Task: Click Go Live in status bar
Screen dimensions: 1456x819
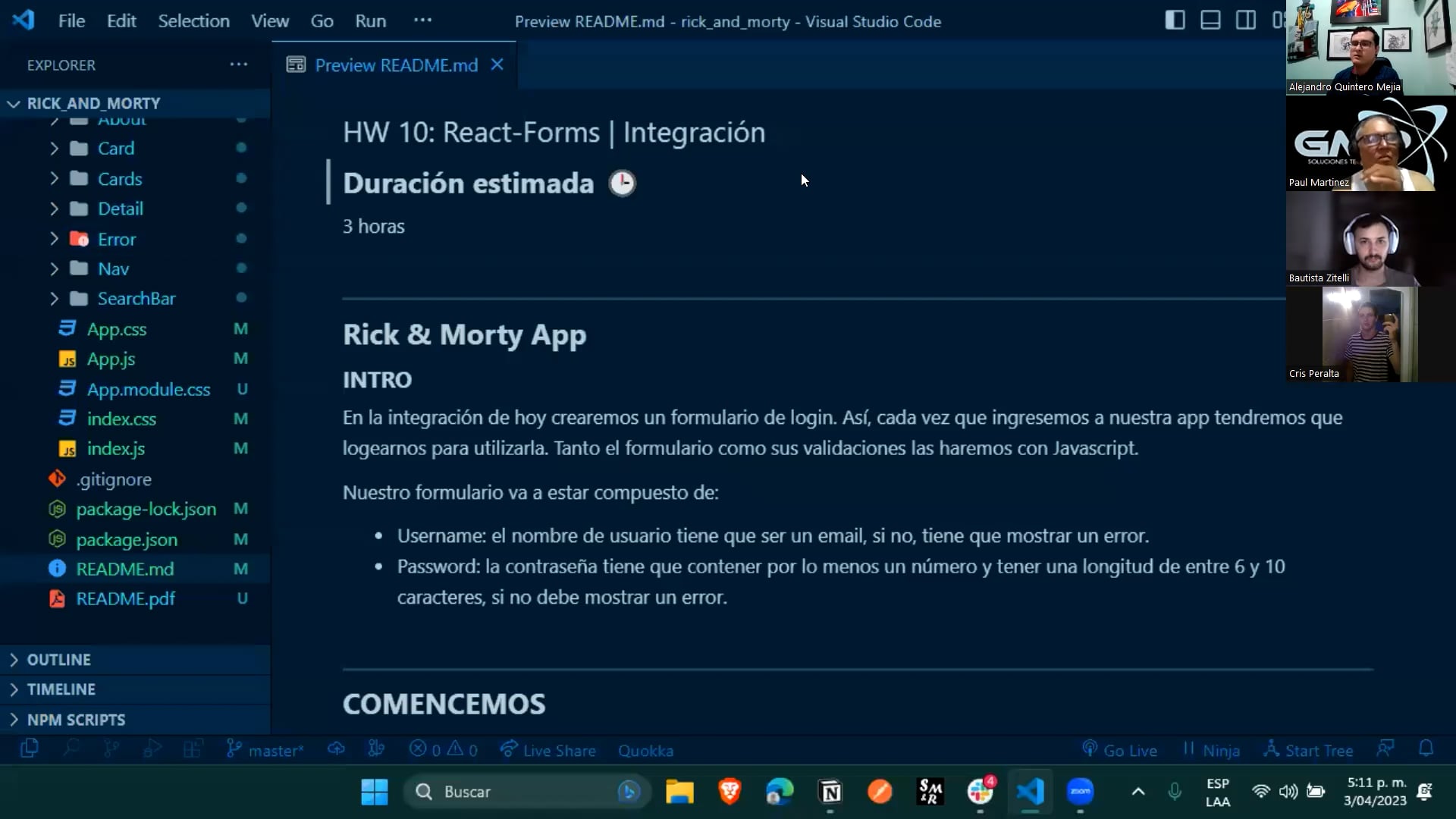Action: click(1119, 750)
